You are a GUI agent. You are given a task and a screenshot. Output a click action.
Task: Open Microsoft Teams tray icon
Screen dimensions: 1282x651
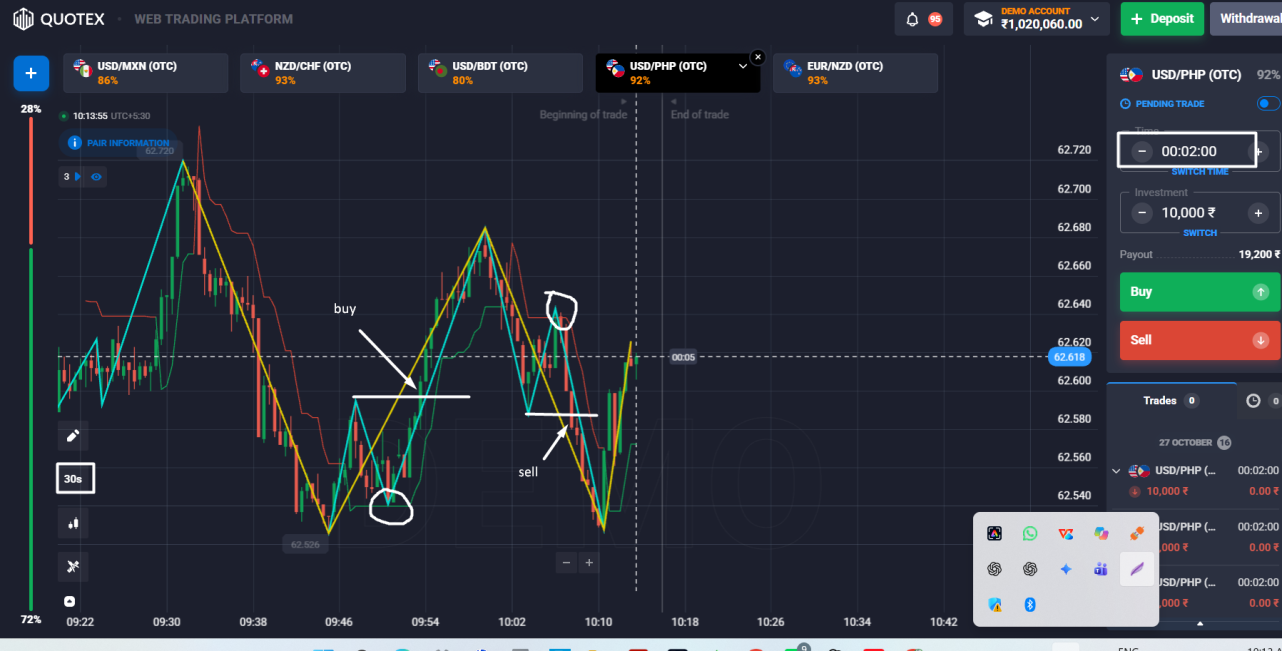1101,569
